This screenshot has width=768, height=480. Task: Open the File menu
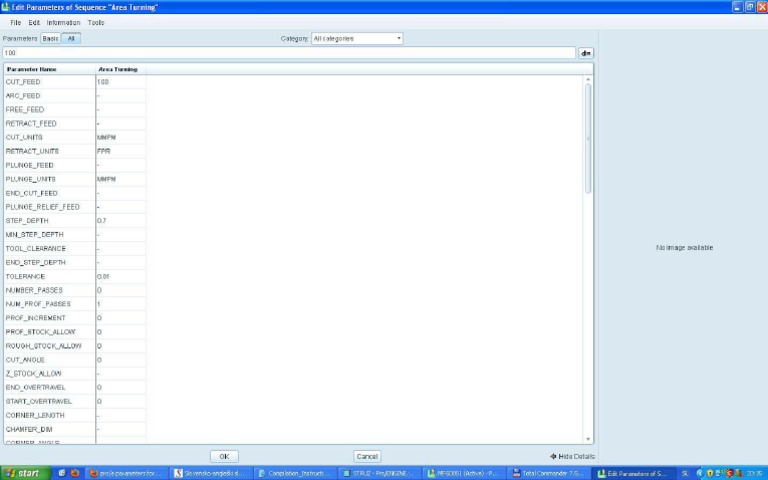pyautogui.click(x=16, y=23)
